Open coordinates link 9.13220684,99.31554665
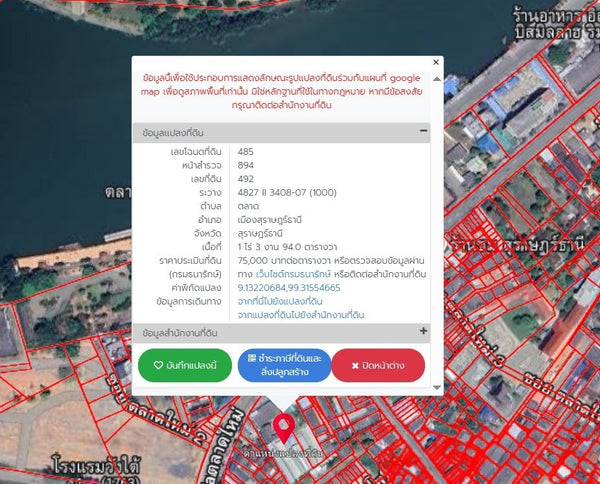This screenshot has width=600, height=484. [289, 288]
